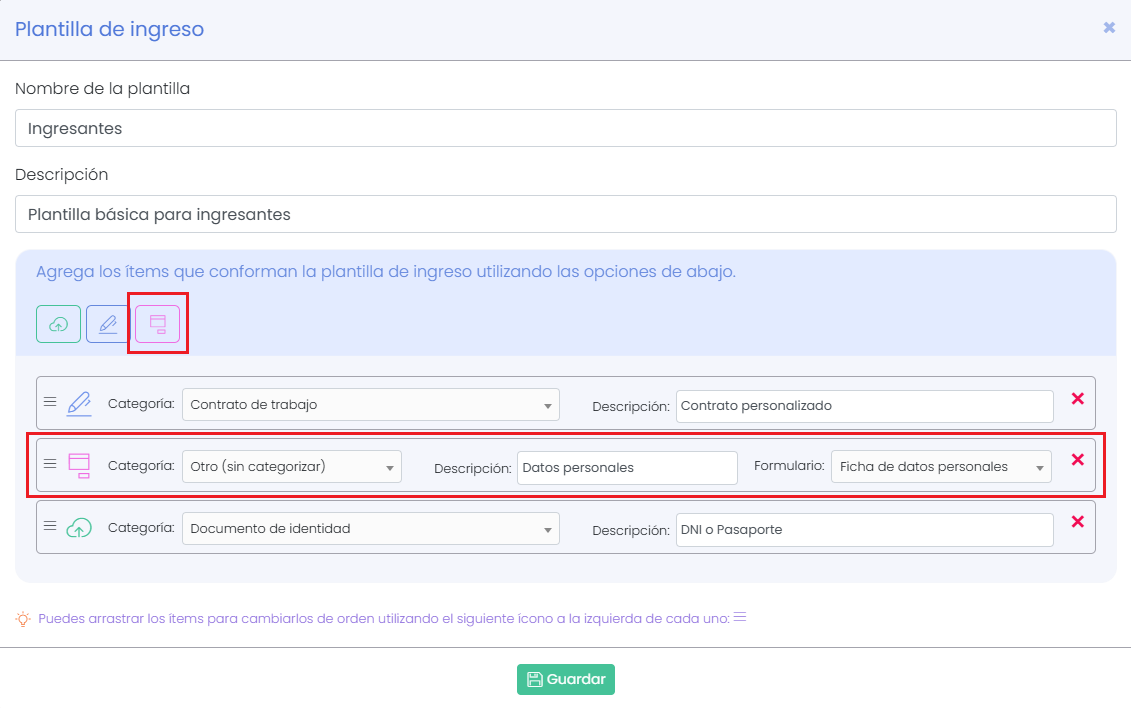Open the Formulario dropdown Ficha de datos personales
Image resolution: width=1131 pixels, height=708 pixels.
940,466
